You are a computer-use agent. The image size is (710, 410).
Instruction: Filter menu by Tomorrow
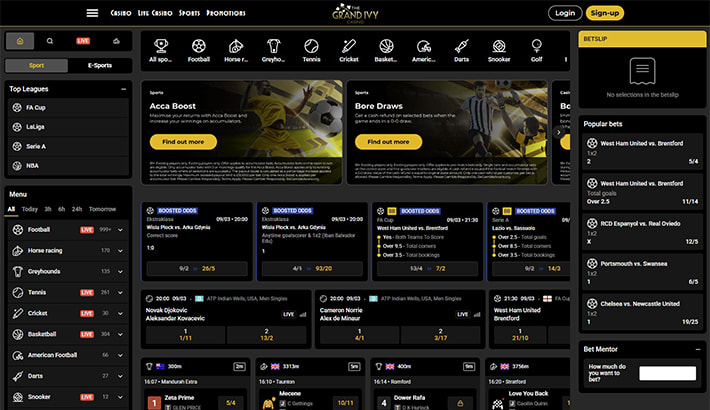coord(102,209)
